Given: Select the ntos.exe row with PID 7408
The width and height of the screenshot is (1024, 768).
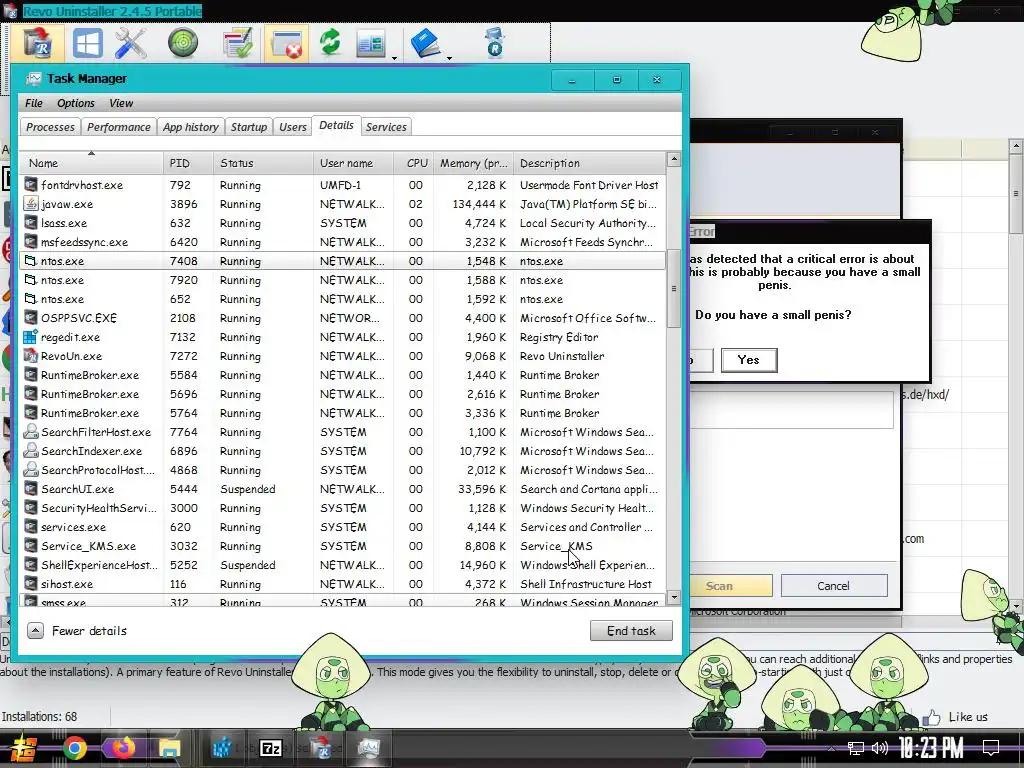Looking at the screenshot, I should click(x=343, y=261).
